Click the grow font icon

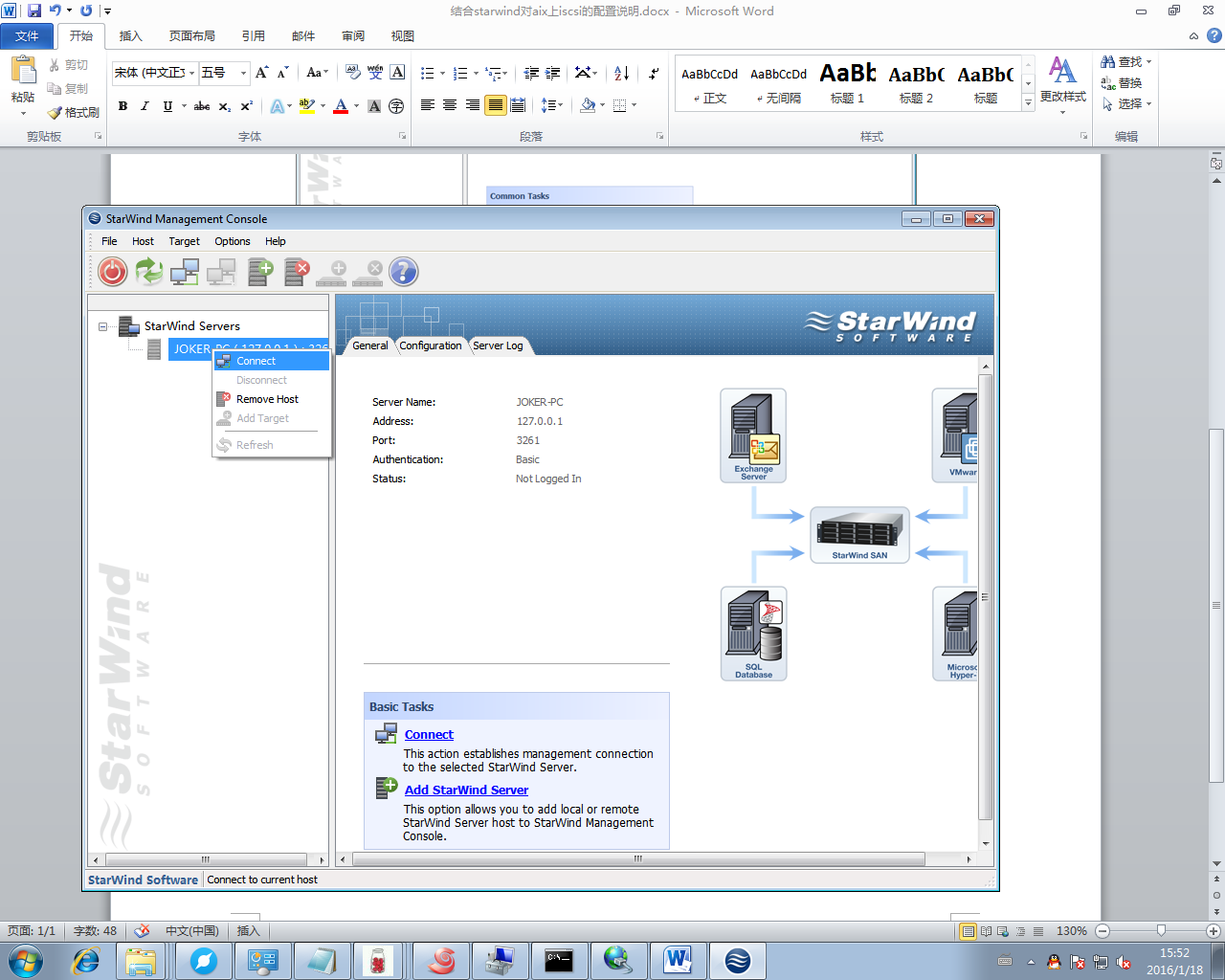(262, 73)
